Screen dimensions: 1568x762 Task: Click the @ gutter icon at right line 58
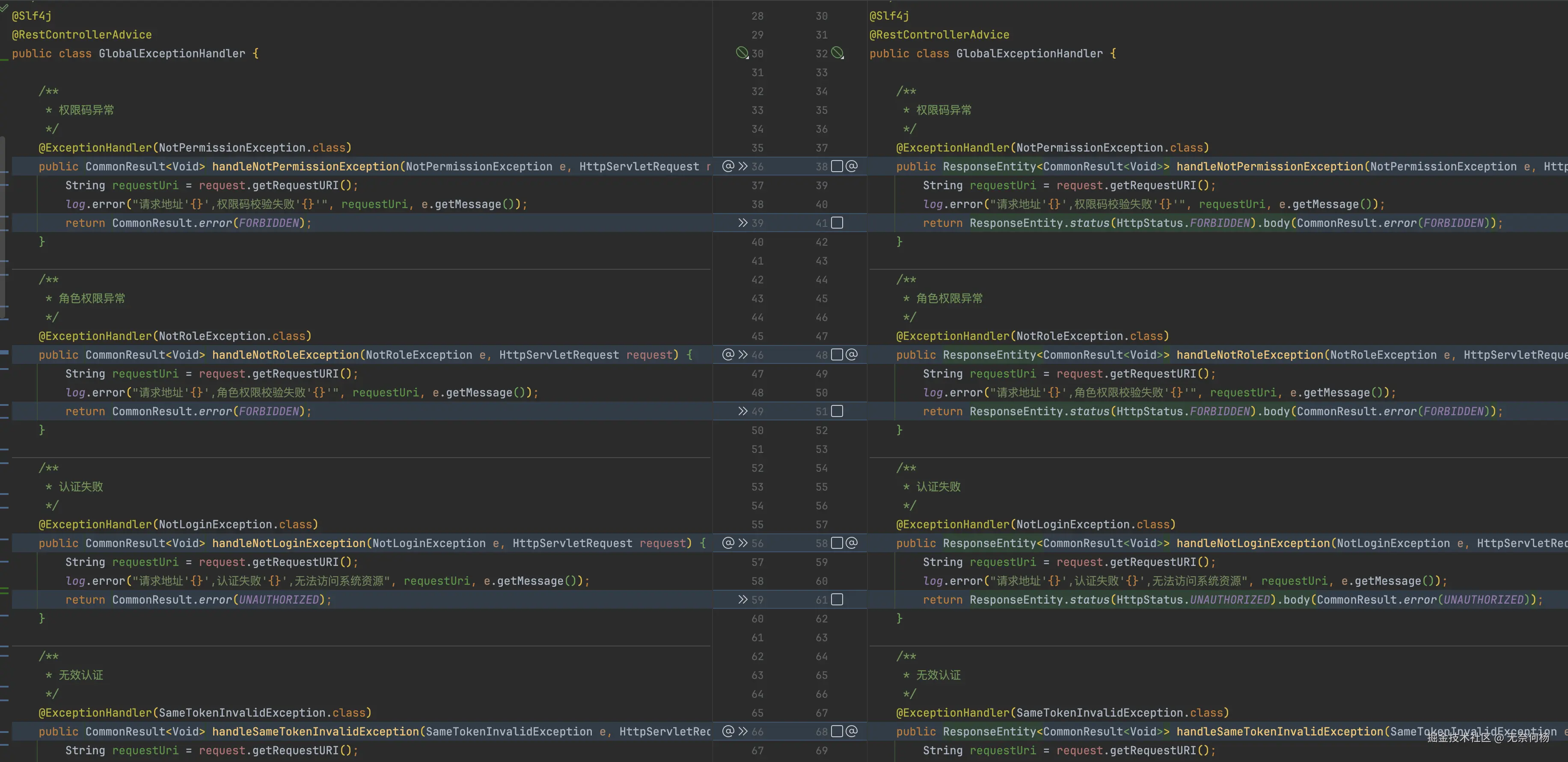(852, 543)
